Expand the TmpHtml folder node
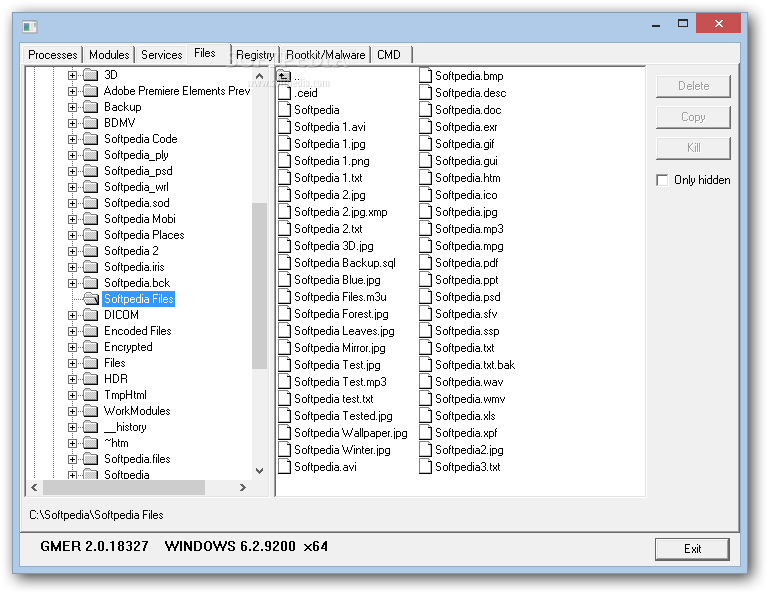This screenshot has height=594, width=768. point(72,395)
